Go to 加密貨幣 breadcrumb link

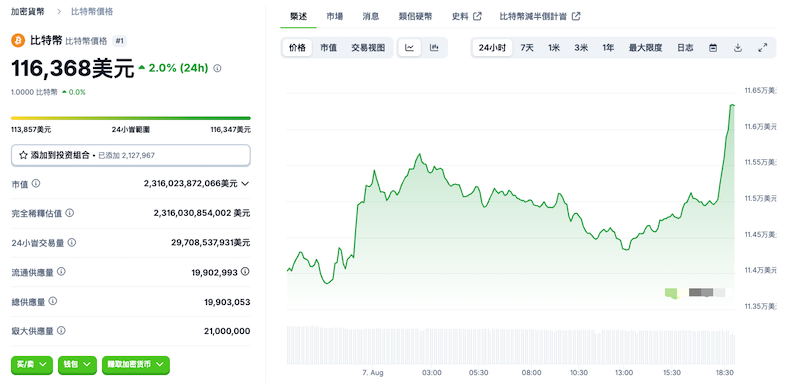28,11
